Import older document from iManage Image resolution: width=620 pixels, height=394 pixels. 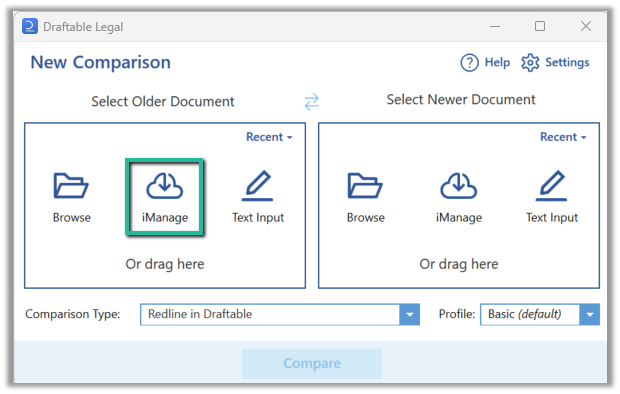[164, 197]
